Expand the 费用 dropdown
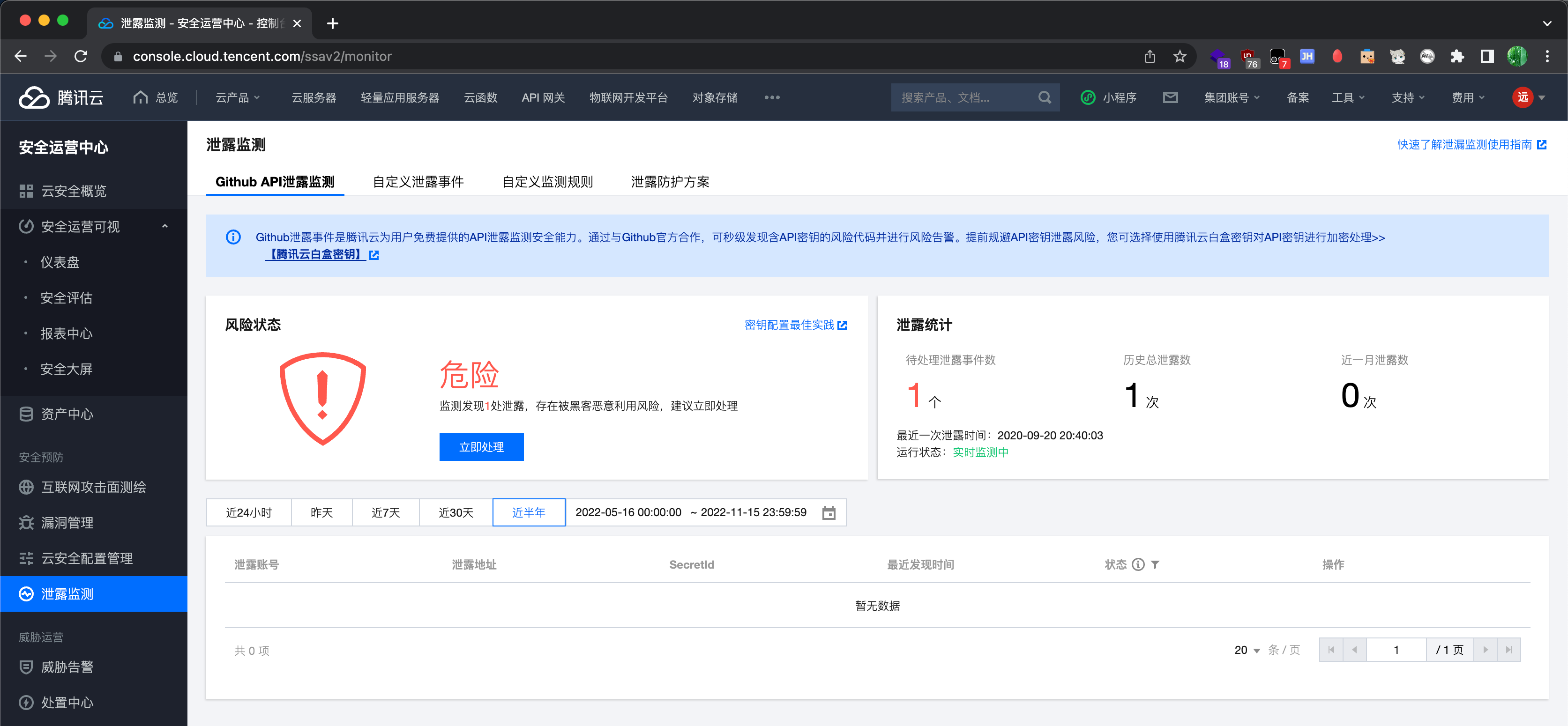Screen dimensions: 1568x726 click(x=1468, y=97)
